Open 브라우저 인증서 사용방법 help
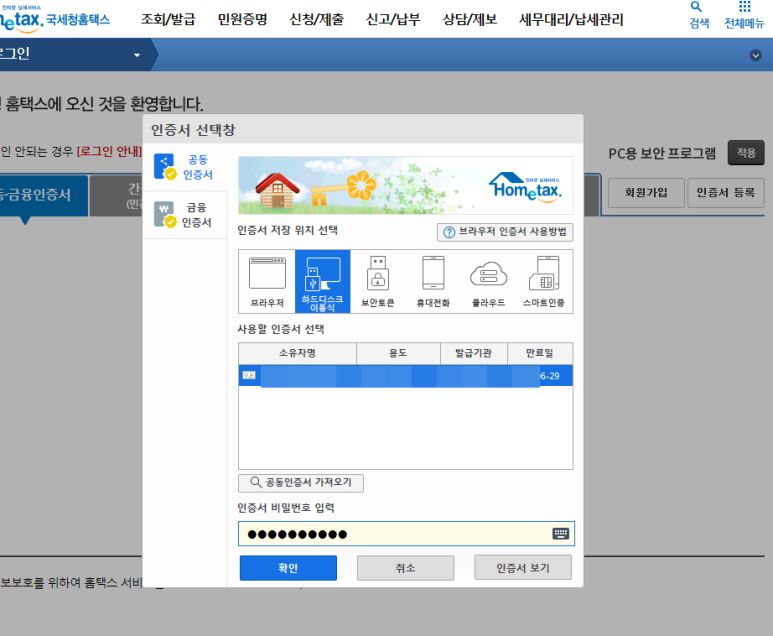 coord(505,232)
